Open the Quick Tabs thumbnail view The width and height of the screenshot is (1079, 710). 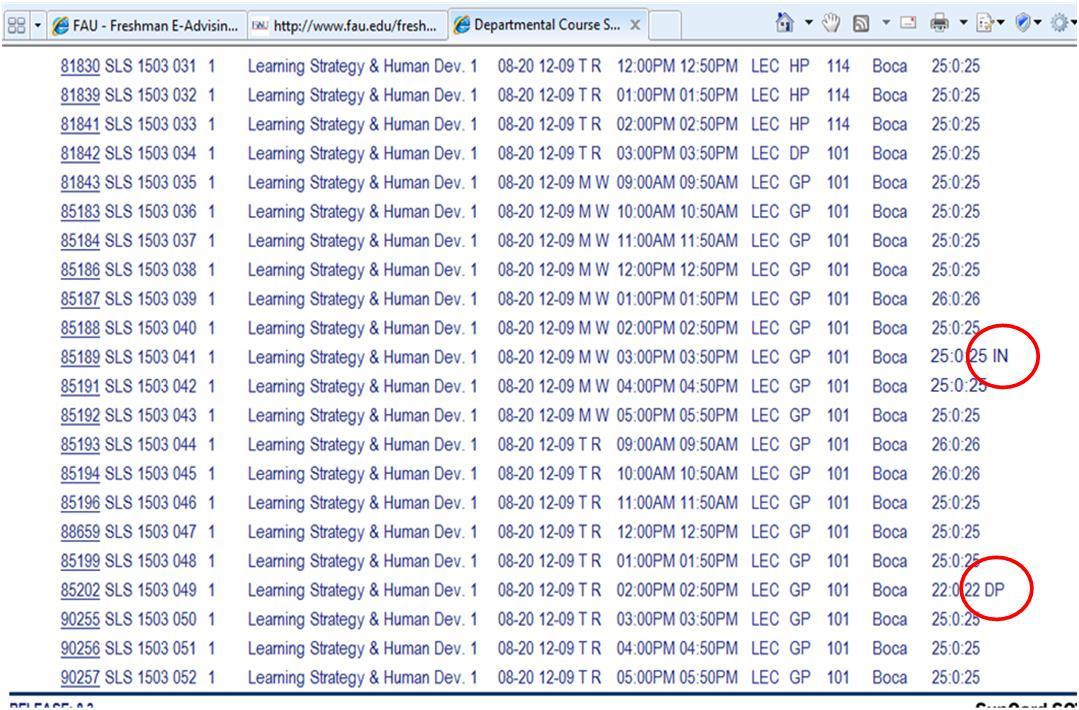click(x=15, y=22)
